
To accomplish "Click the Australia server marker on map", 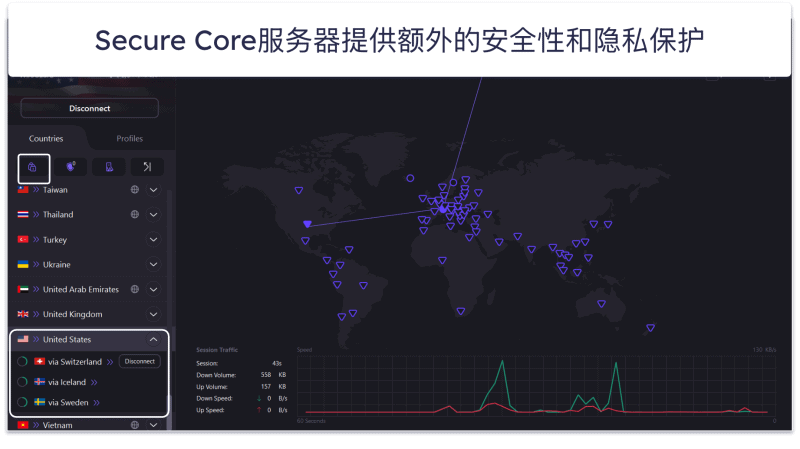I will tap(602, 304).
